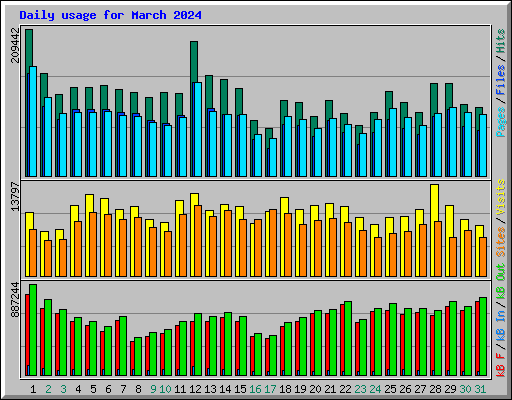Click the 887244 kB axis value
The image size is (512, 400).
15,300
